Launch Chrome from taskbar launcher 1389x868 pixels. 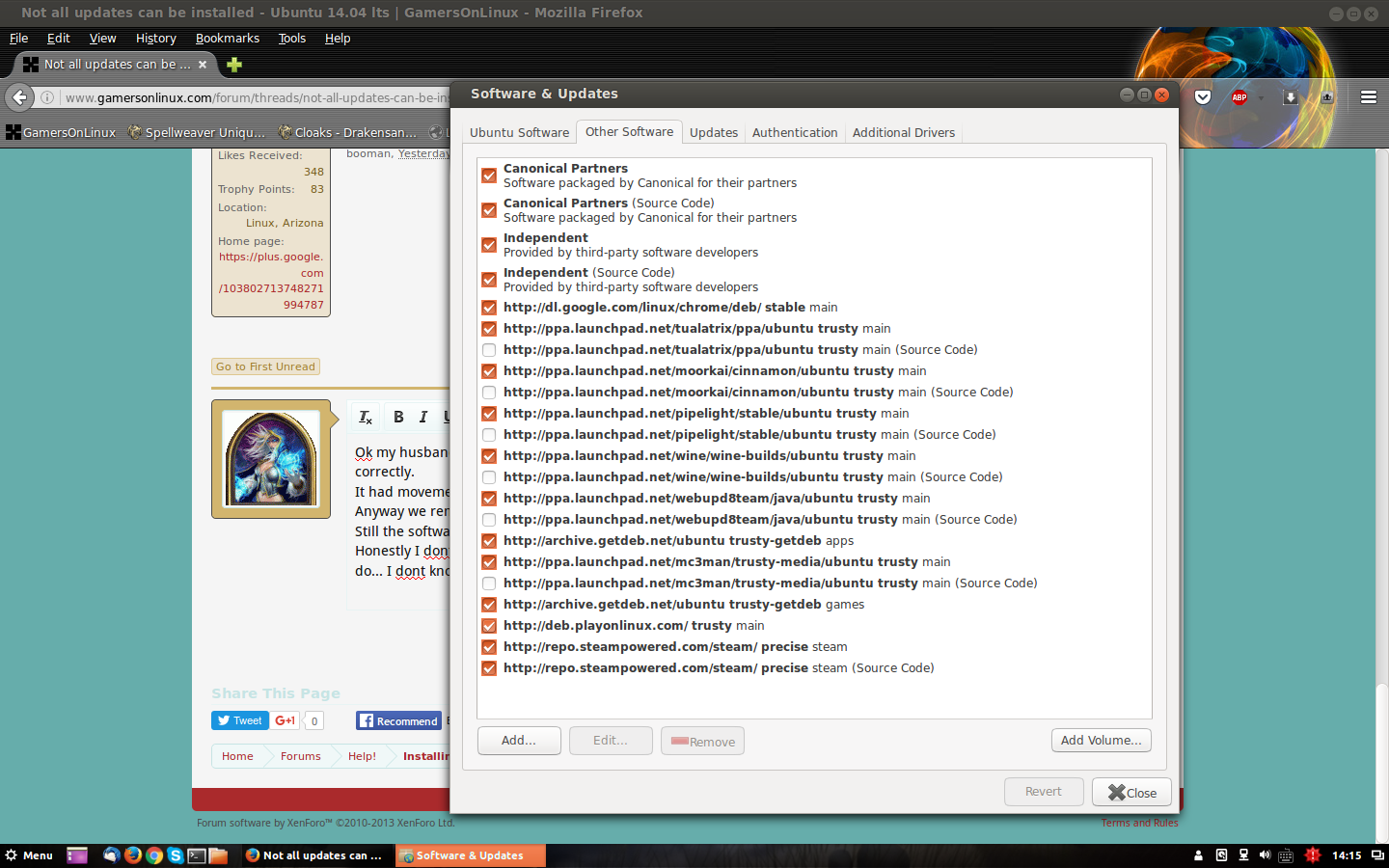pos(154,855)
